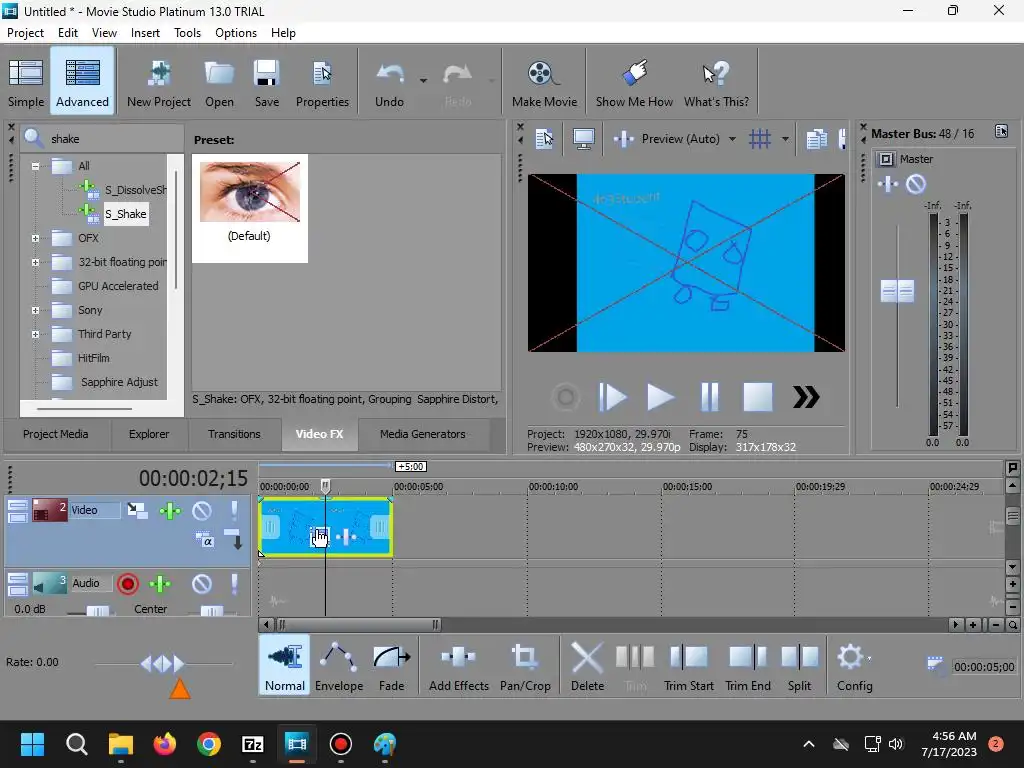
Task: Open video preview on external monitor
Action: (583, 138)
